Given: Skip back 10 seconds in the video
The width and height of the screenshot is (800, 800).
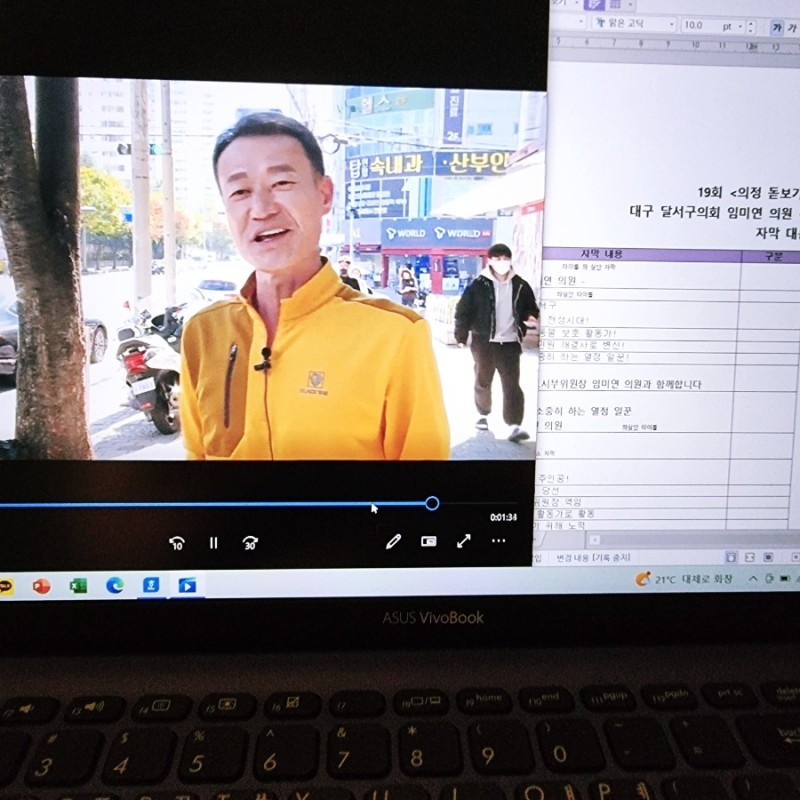Looking at the screenshot, I should [177, 543].
